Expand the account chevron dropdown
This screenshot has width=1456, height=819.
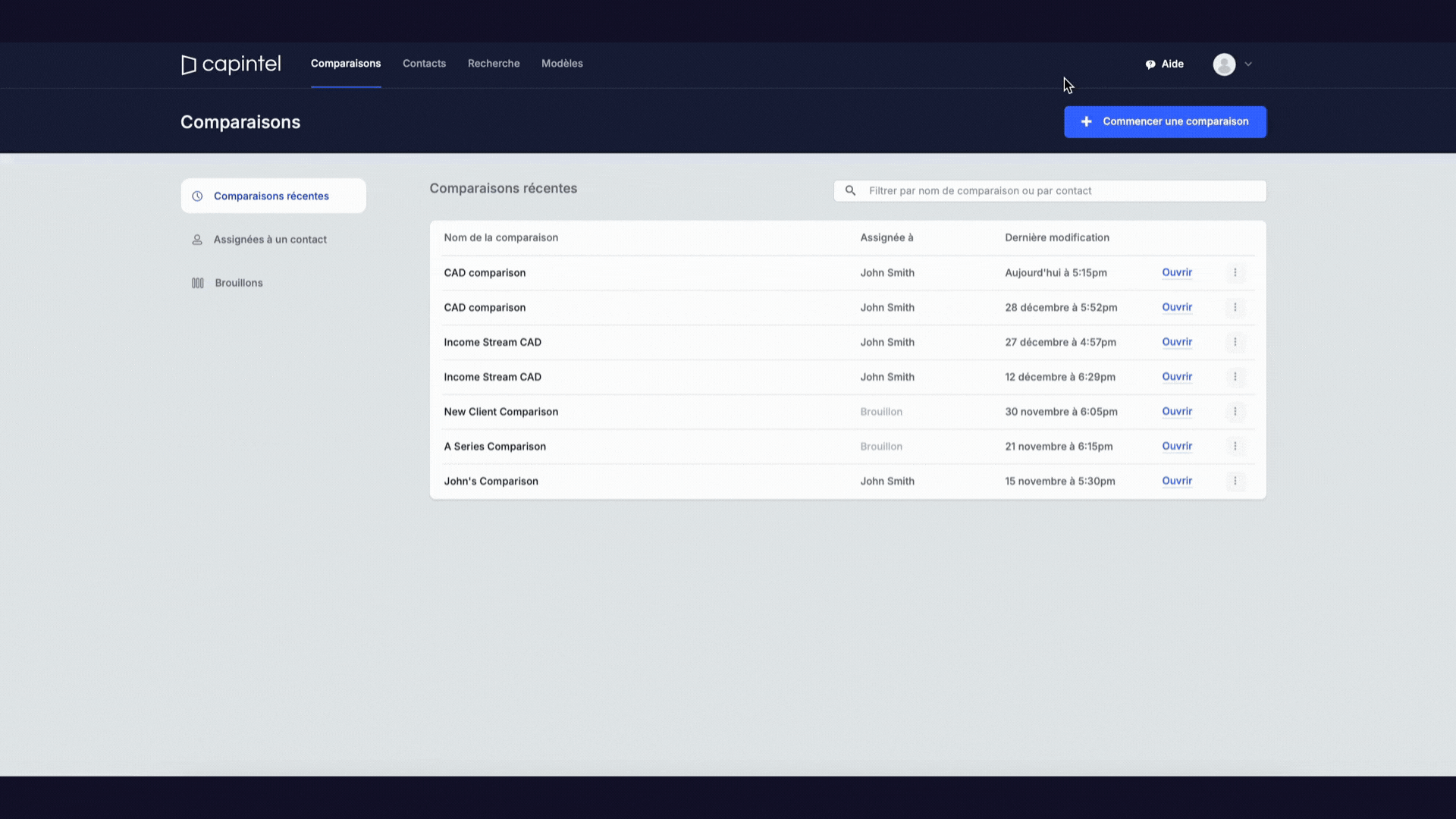pos(1248,64)
